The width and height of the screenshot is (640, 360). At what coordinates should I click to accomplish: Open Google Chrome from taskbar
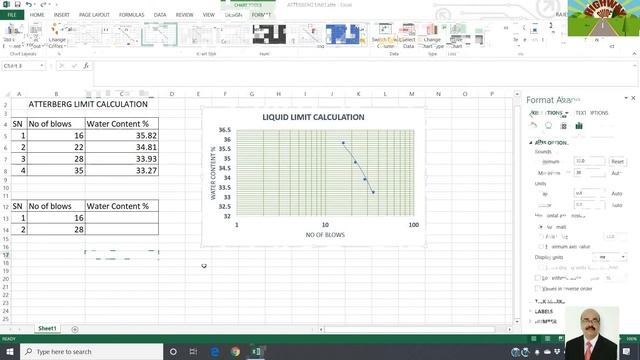(236, 351)
